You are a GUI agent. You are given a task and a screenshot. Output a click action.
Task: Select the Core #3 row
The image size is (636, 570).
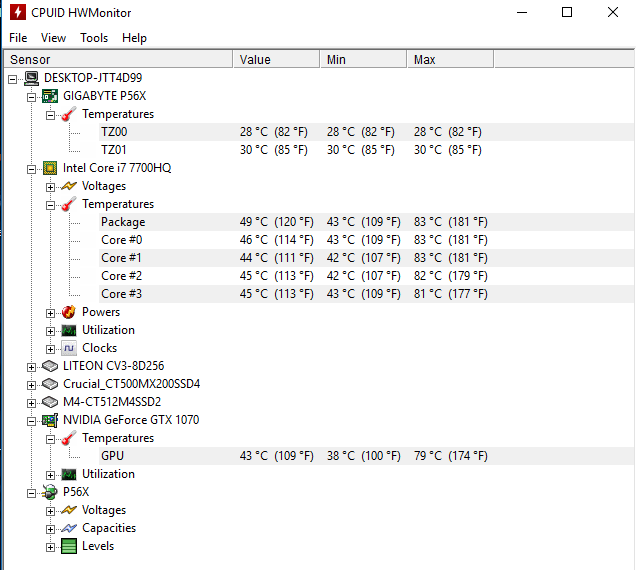[367, 294]
